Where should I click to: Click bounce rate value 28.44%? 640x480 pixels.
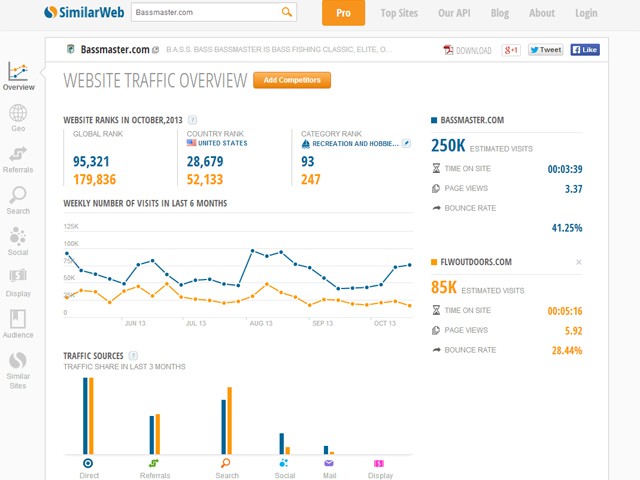point(567,350)
